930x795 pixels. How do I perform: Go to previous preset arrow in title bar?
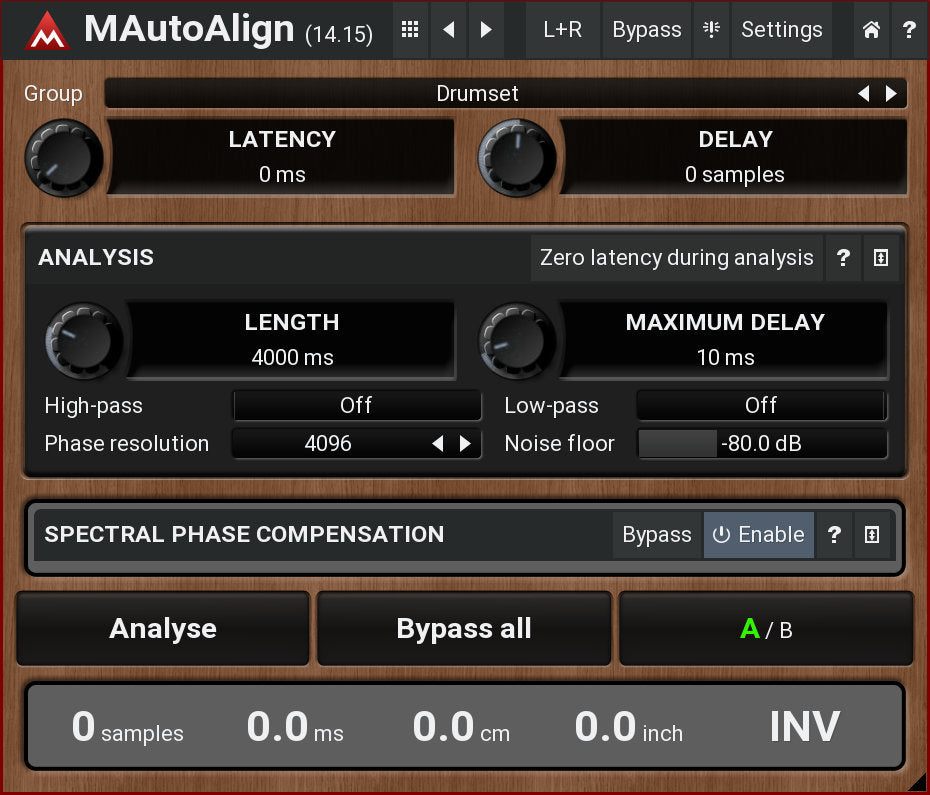(x=448, y=30)
